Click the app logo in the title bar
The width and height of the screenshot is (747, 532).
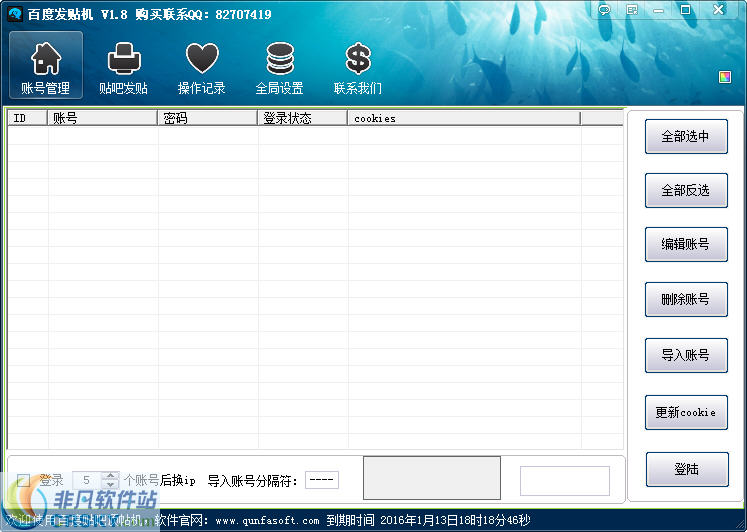(15, 13)
